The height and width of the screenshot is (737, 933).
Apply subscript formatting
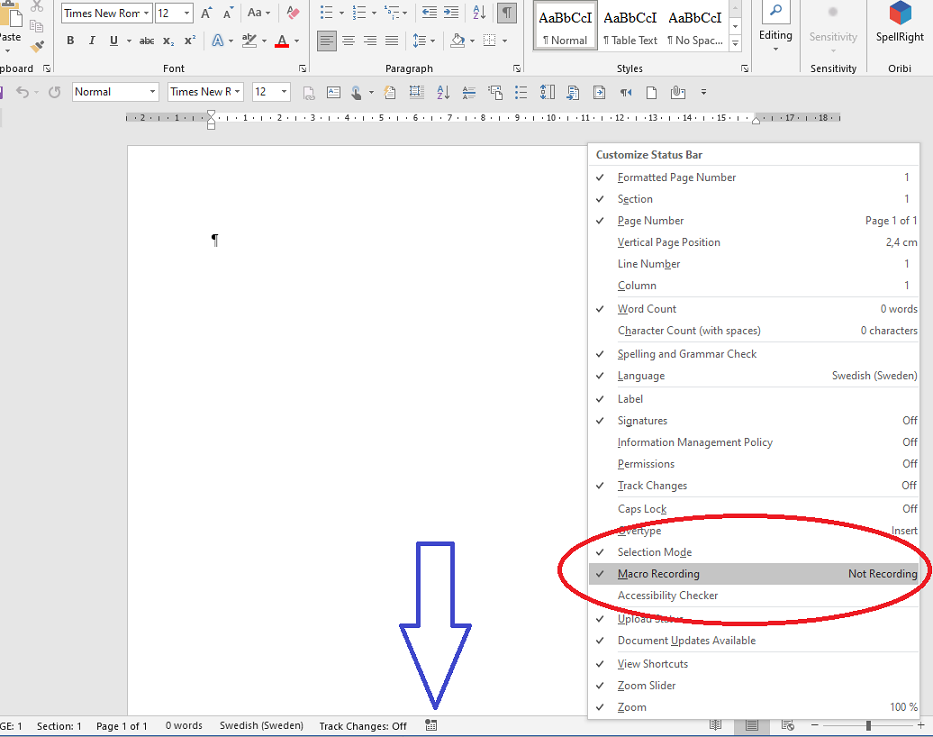168,40
